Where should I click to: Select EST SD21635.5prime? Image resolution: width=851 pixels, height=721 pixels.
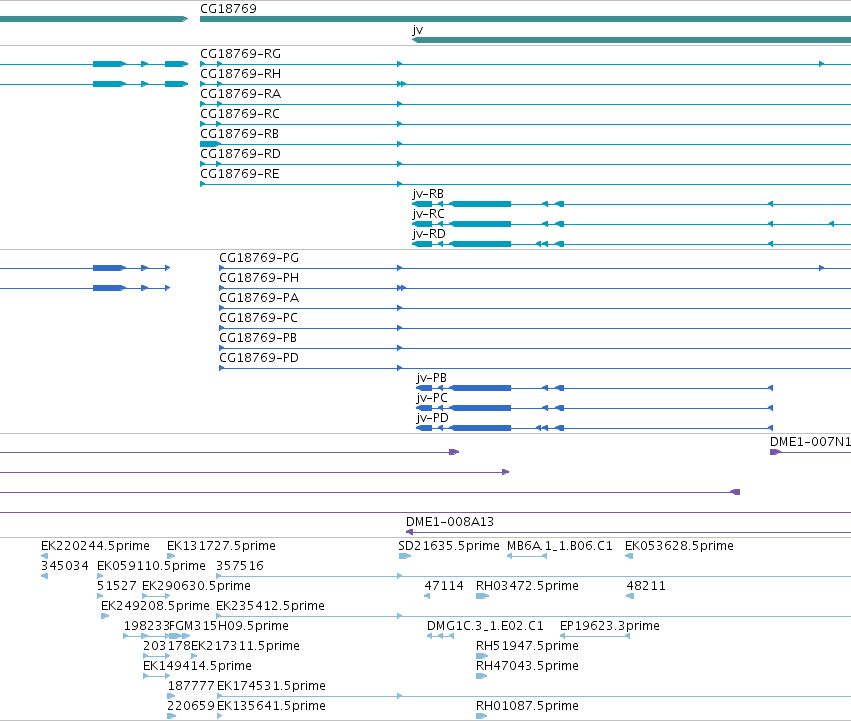(x=449, y=546)
